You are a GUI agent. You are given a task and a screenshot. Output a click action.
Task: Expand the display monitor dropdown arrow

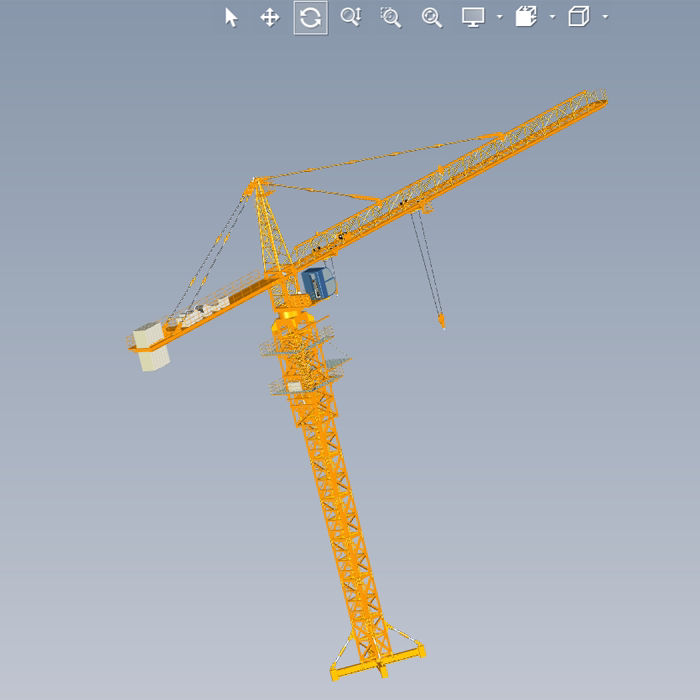coord(500,17)
